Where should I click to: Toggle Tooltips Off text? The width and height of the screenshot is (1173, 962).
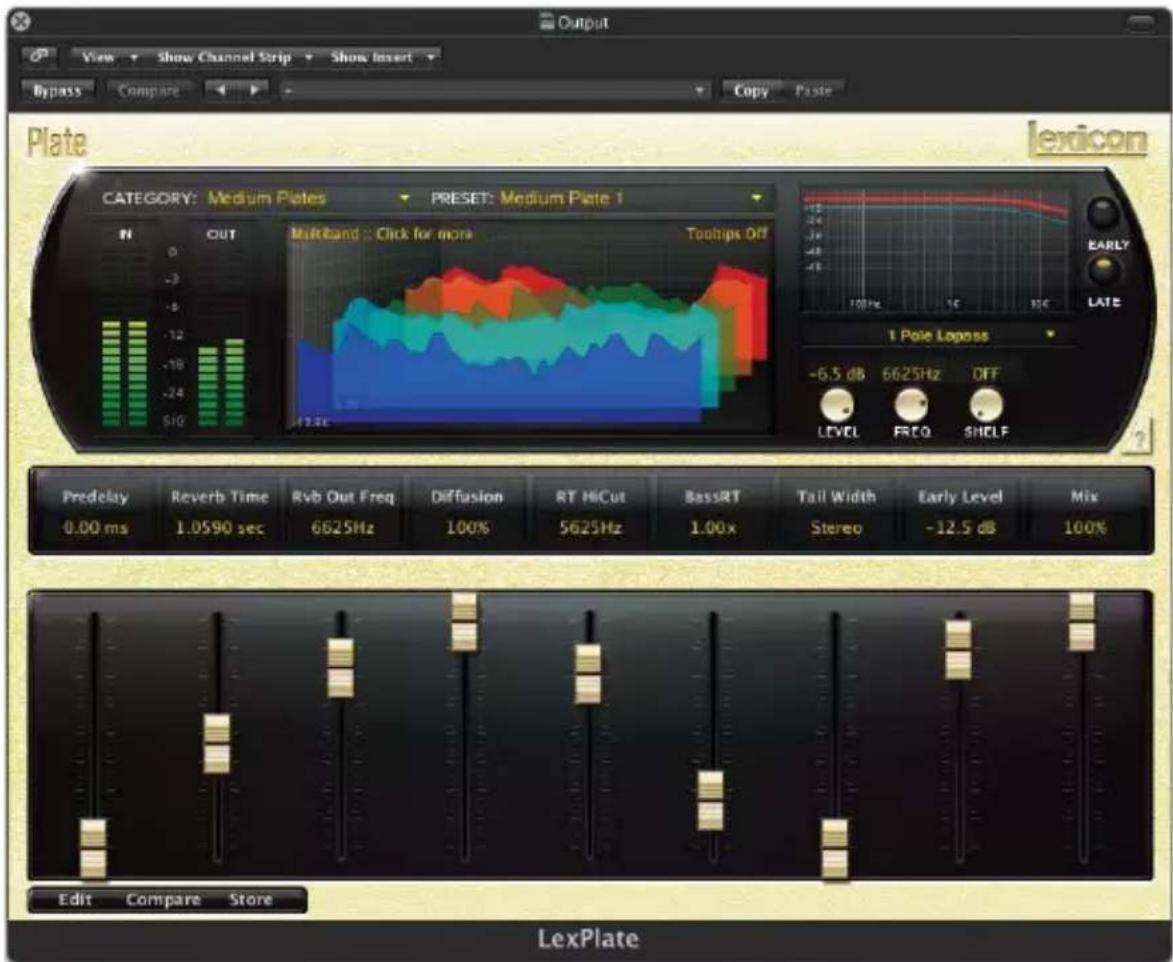[x=726, y=233]
